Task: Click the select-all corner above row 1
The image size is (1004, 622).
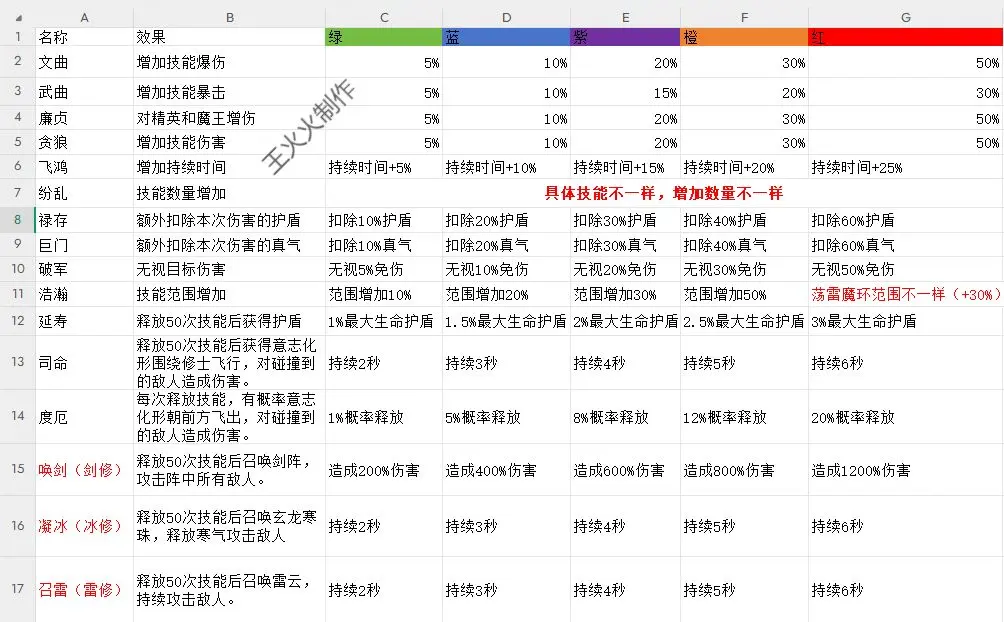Action: click(17, 17)
